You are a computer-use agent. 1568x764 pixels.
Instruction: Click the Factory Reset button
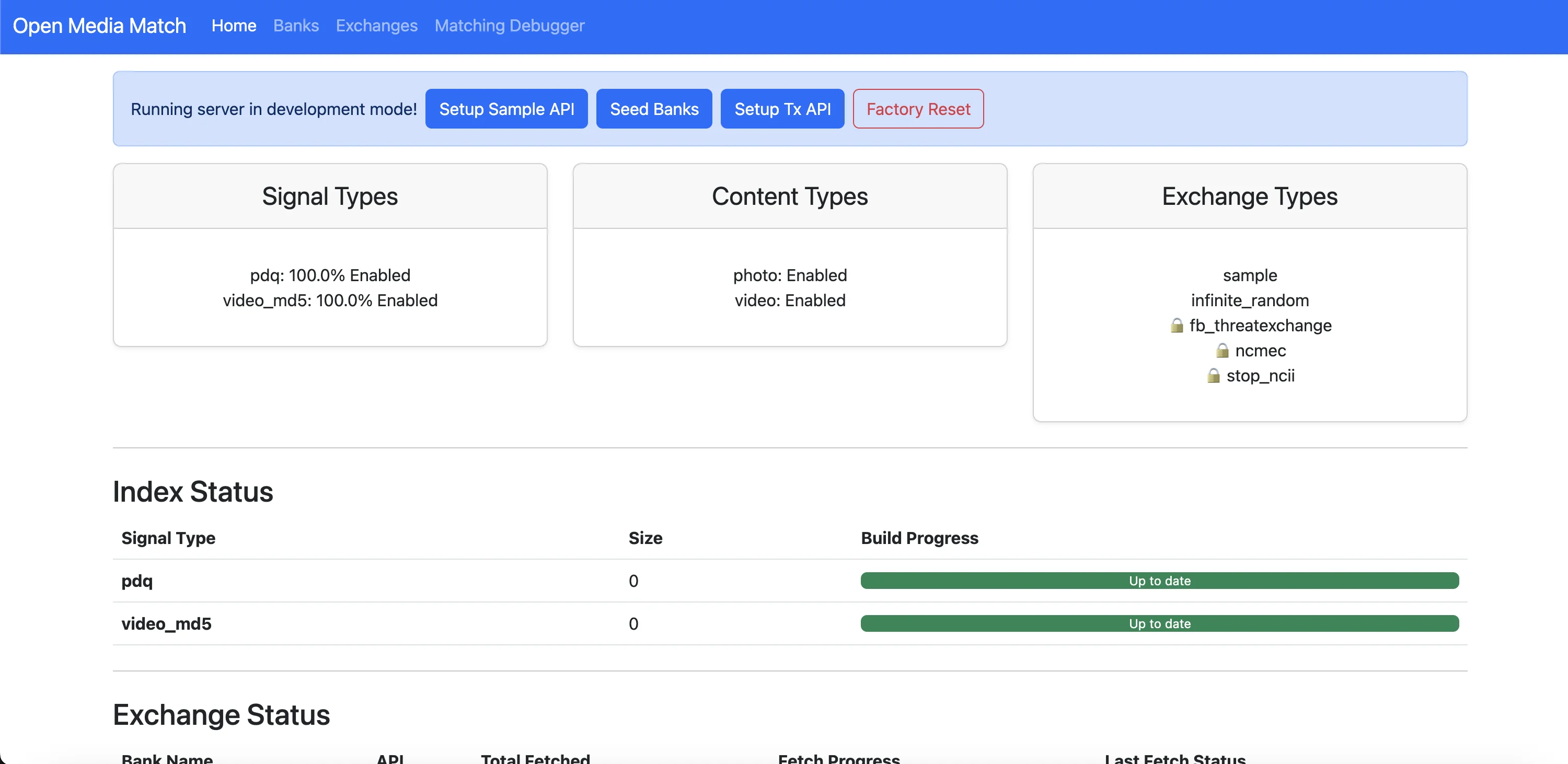[x=918, y=109]
